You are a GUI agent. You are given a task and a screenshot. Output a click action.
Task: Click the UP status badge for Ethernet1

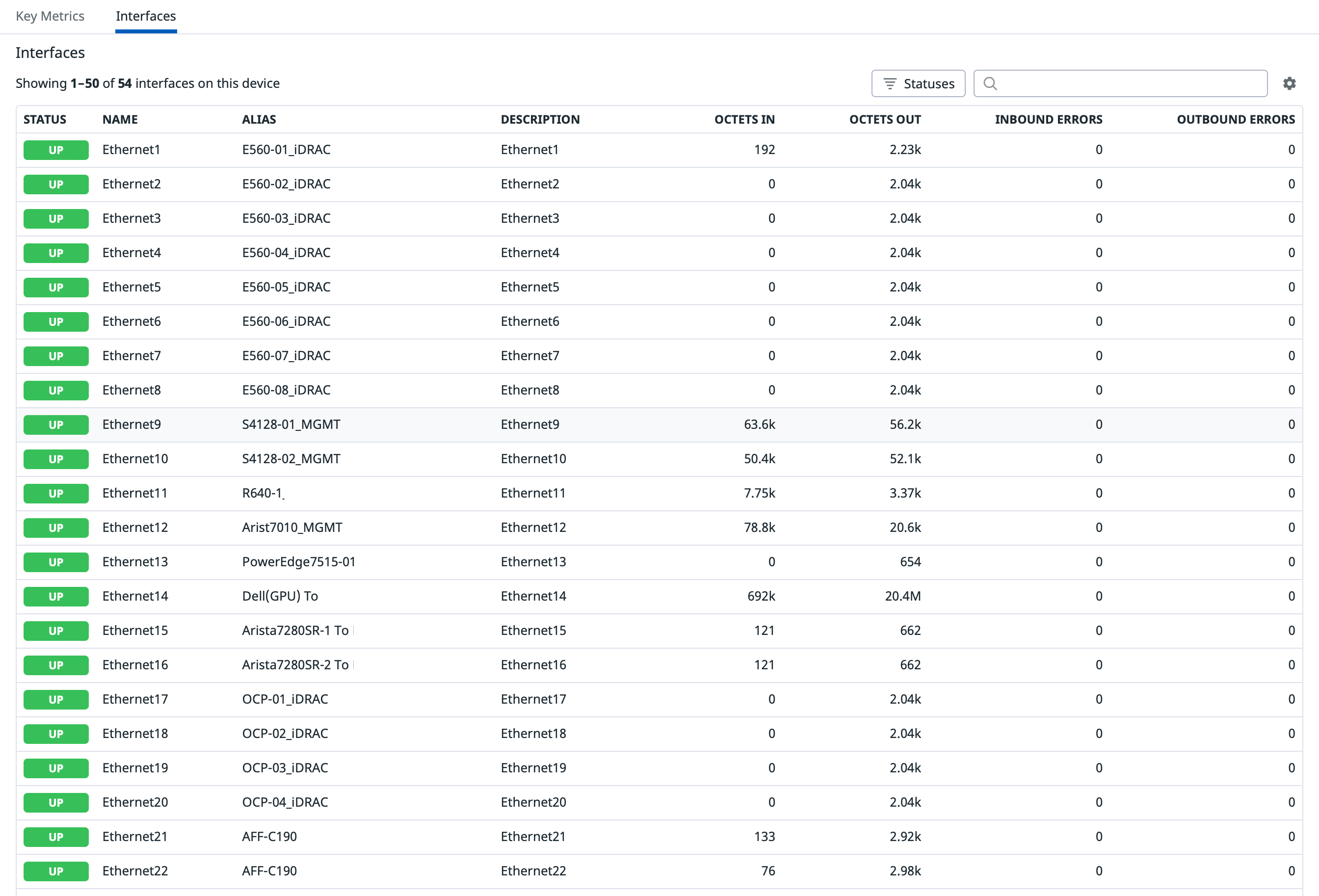tap(55, 150)
